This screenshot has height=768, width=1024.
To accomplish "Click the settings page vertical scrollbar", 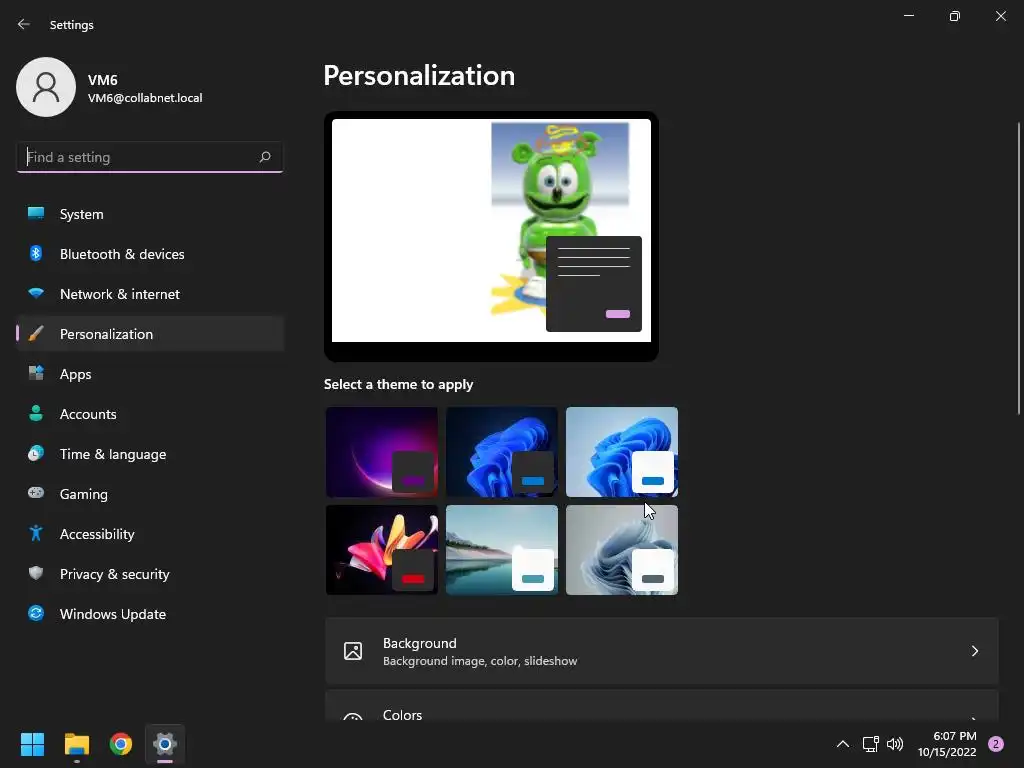I will [1019, 268].
